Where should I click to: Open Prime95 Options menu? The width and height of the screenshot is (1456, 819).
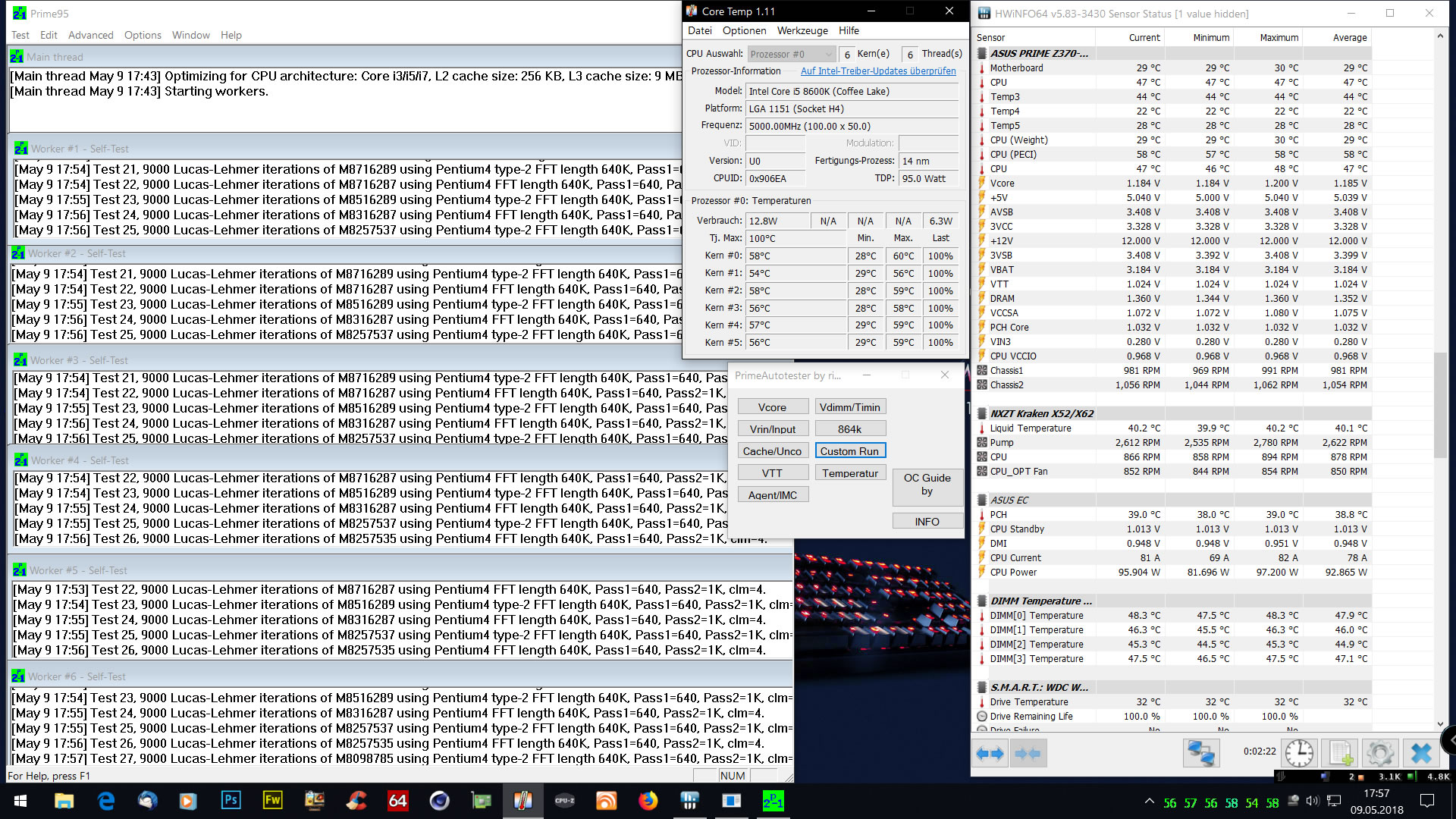[143, 35]
